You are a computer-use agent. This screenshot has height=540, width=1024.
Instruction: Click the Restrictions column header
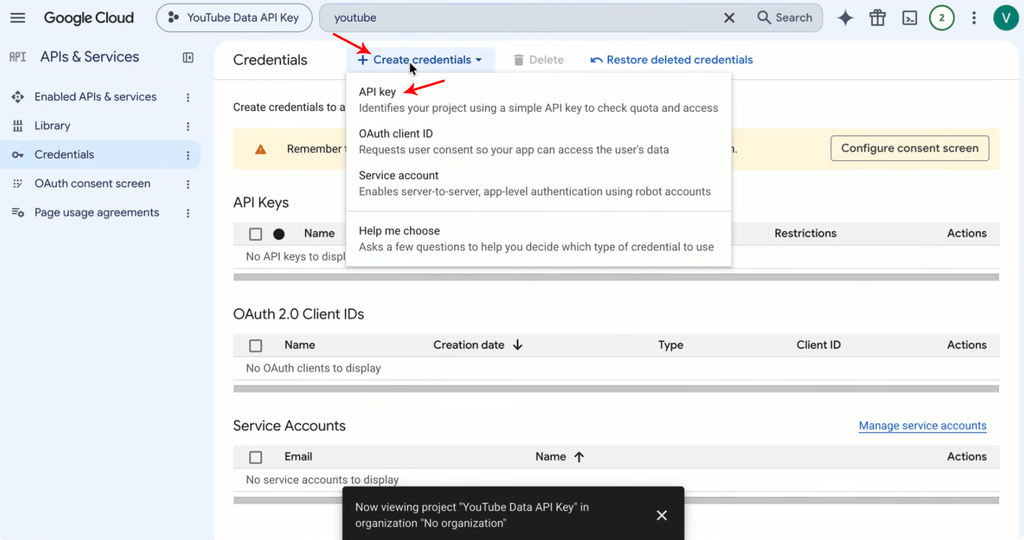(805, 233)
